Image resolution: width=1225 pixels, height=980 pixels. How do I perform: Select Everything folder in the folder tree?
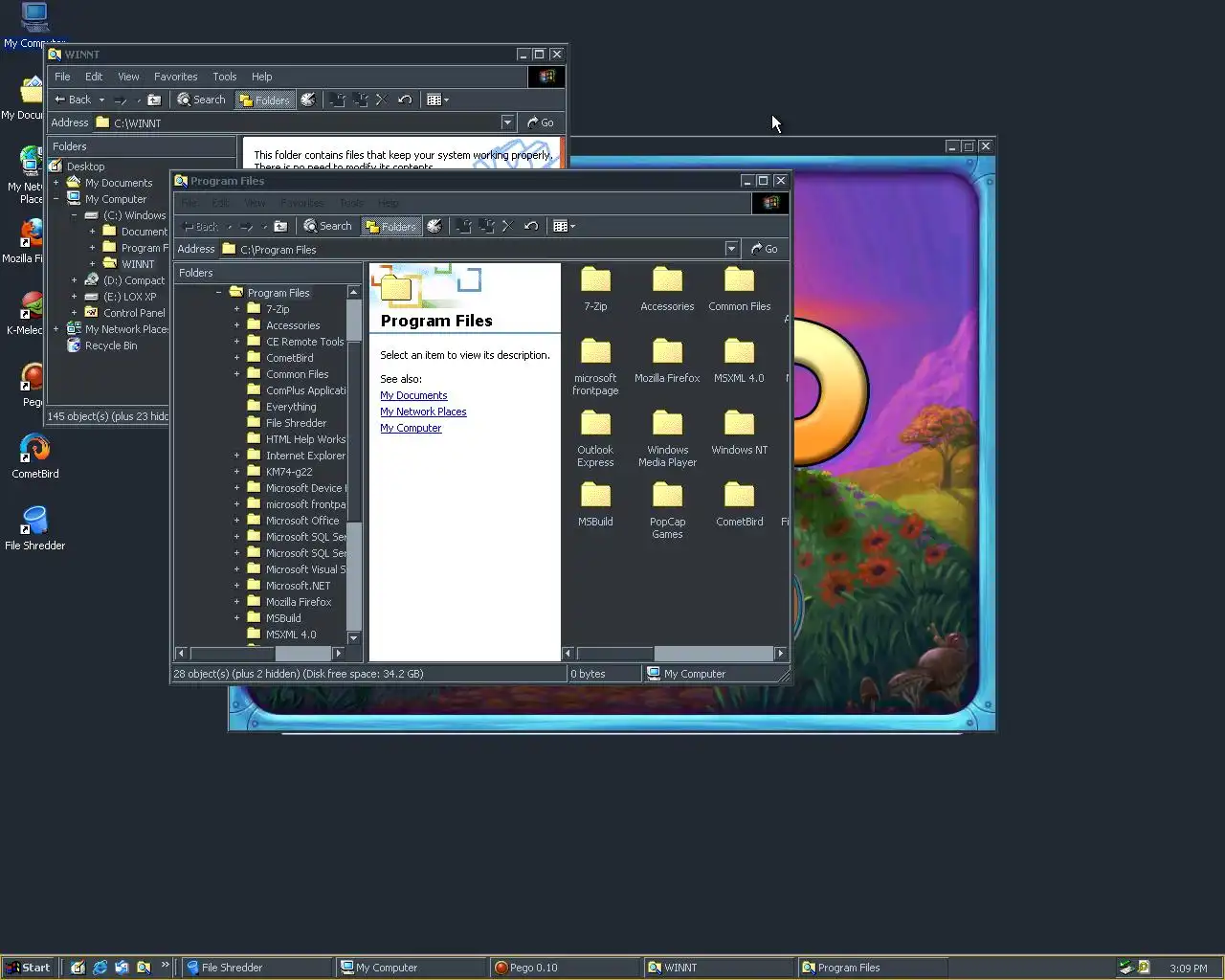291,407
